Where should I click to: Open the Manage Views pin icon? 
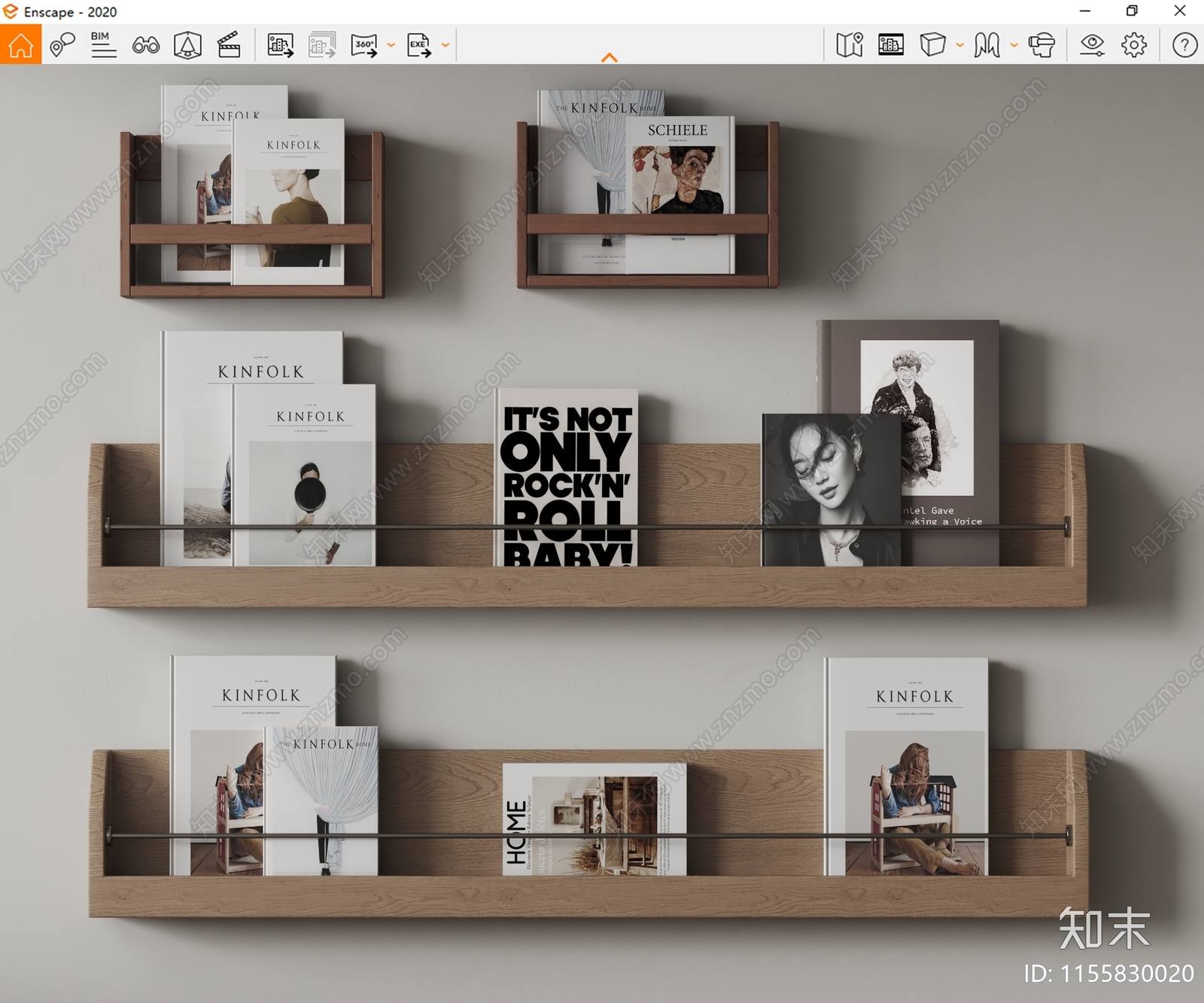62,45
